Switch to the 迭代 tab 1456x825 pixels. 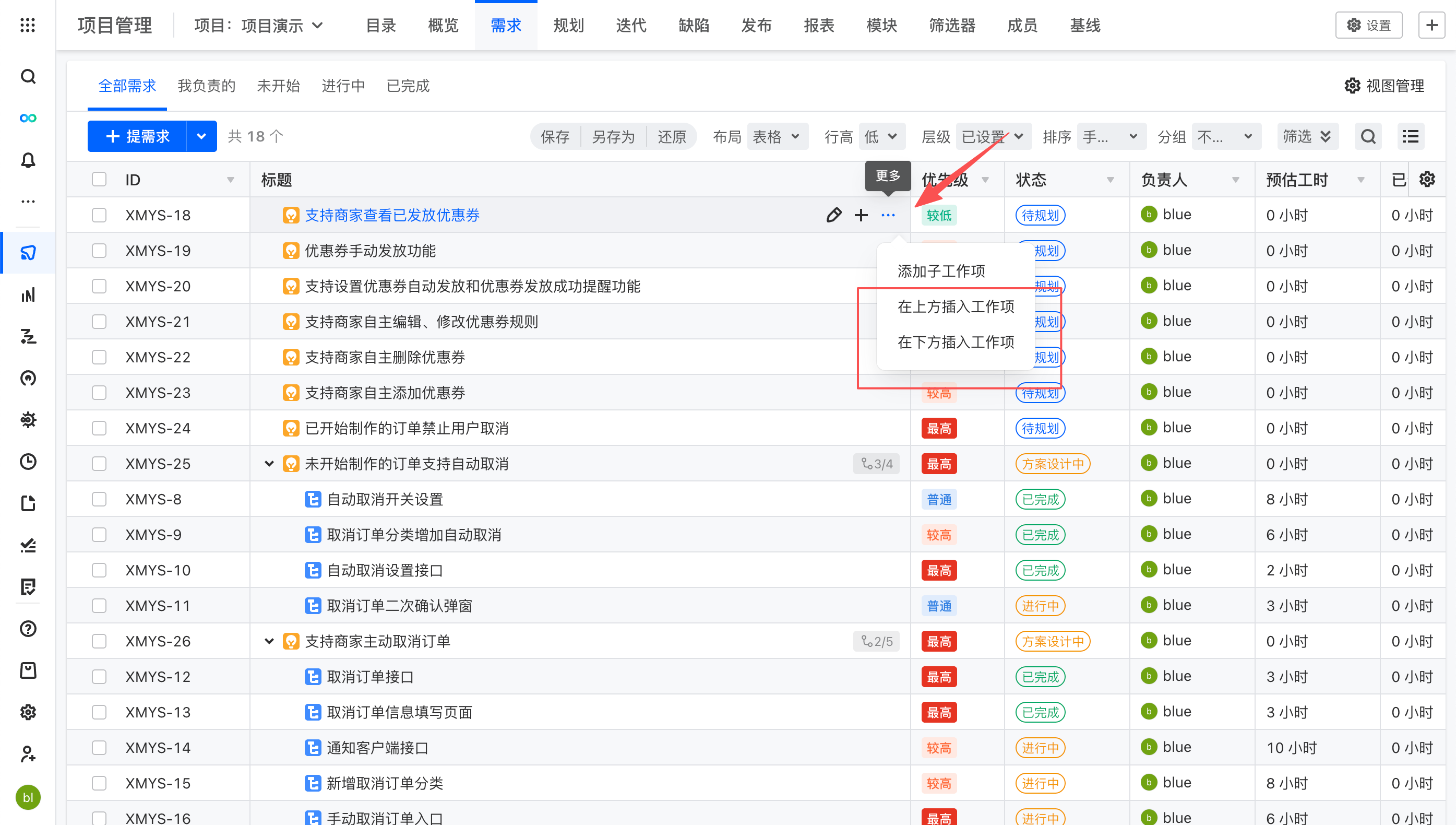pos(631,26)
